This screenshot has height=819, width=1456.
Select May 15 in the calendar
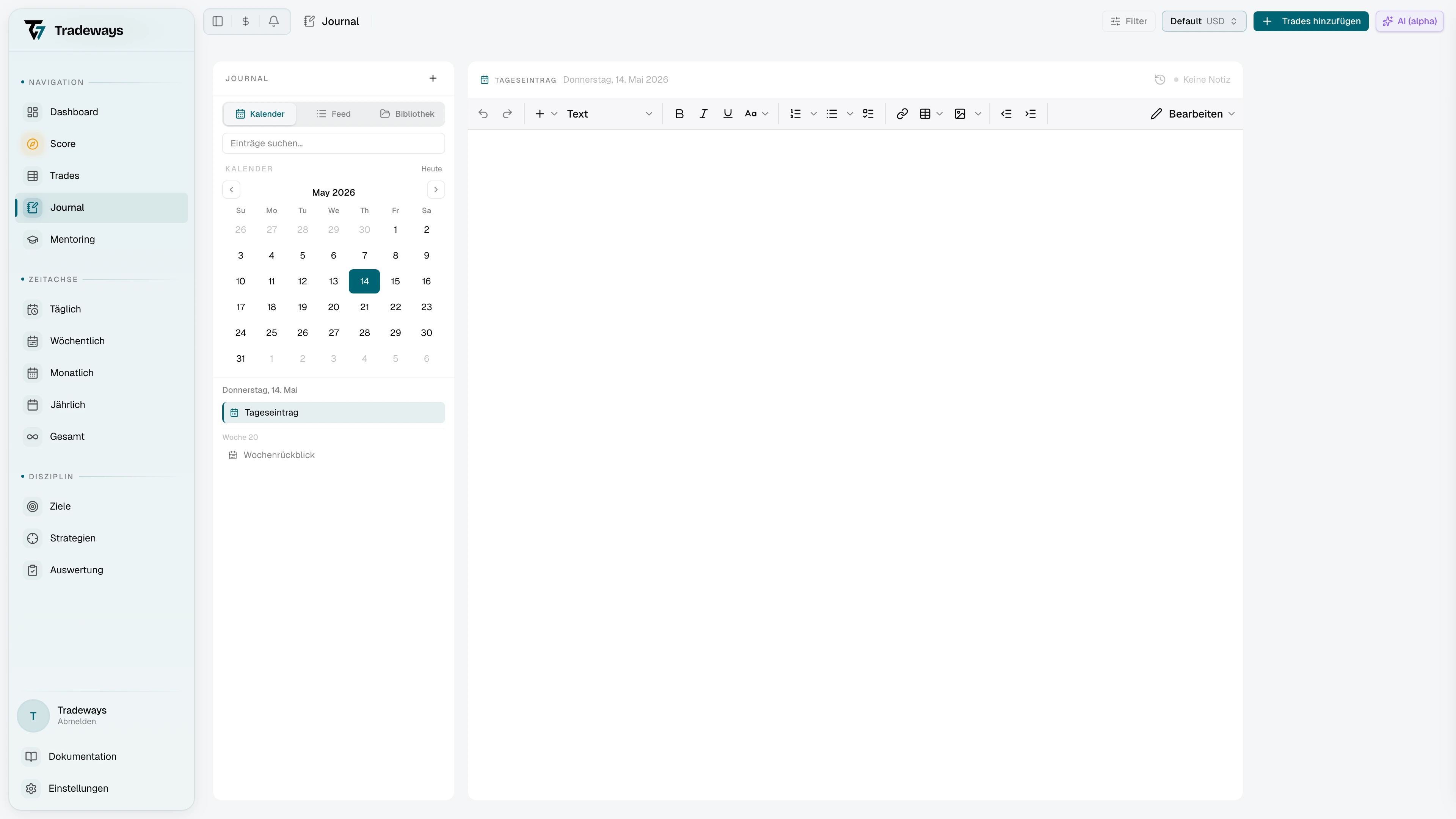click(x=395, y=281)
